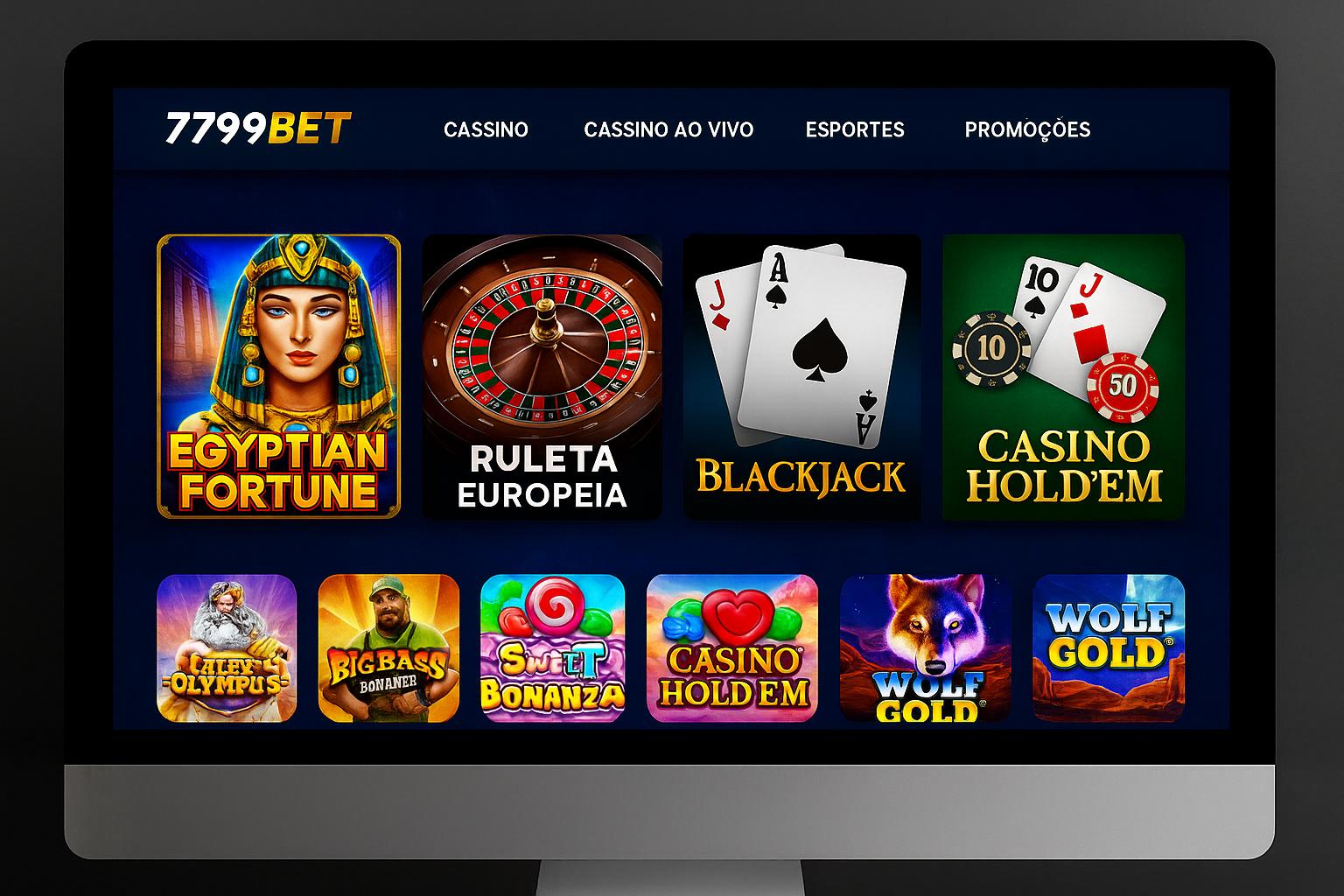The image size is (1344, 896).
Task: Launch Wolf Gold with the wolf face
Action: [925, 648]
